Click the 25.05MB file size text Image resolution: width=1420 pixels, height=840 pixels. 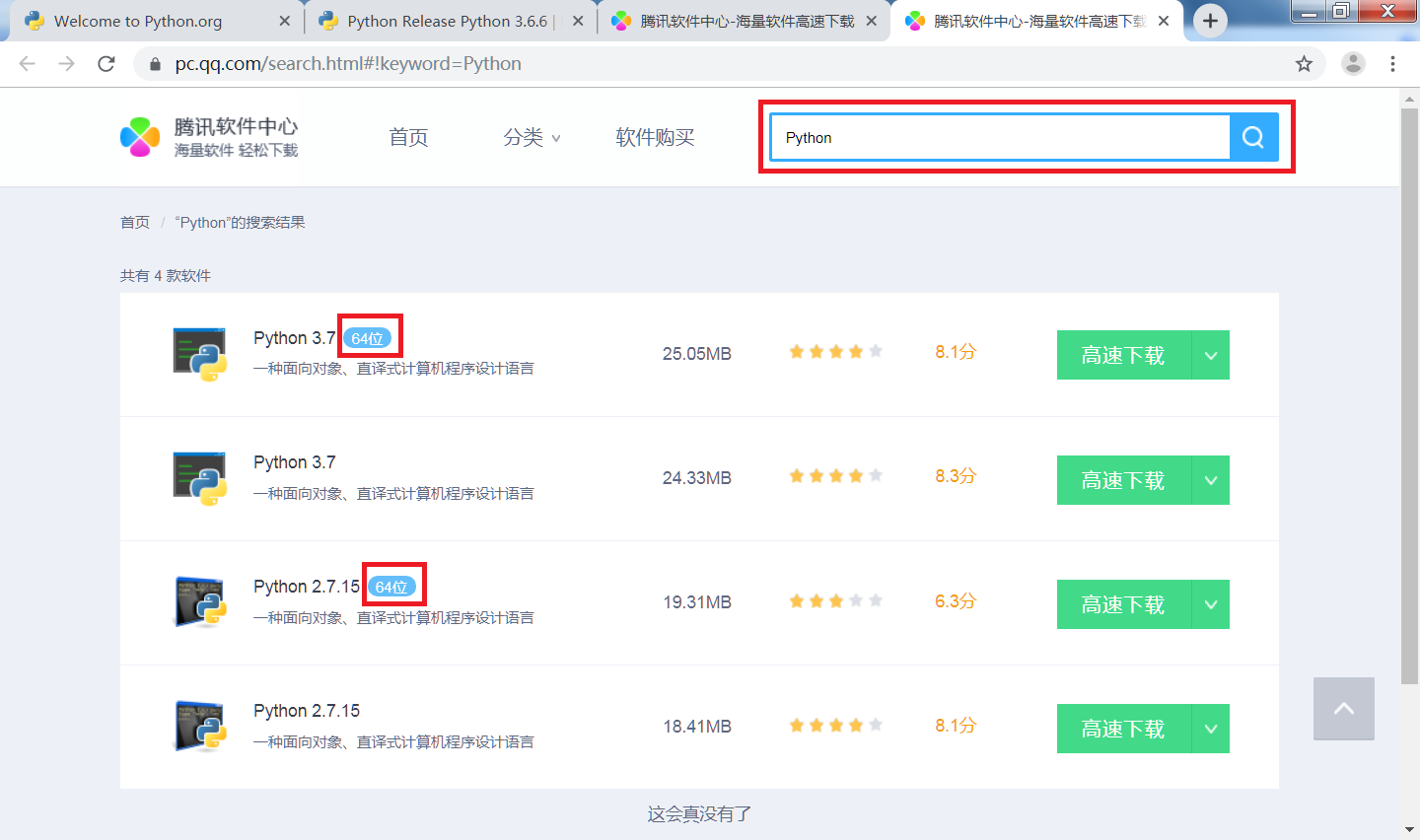point(697,354)
